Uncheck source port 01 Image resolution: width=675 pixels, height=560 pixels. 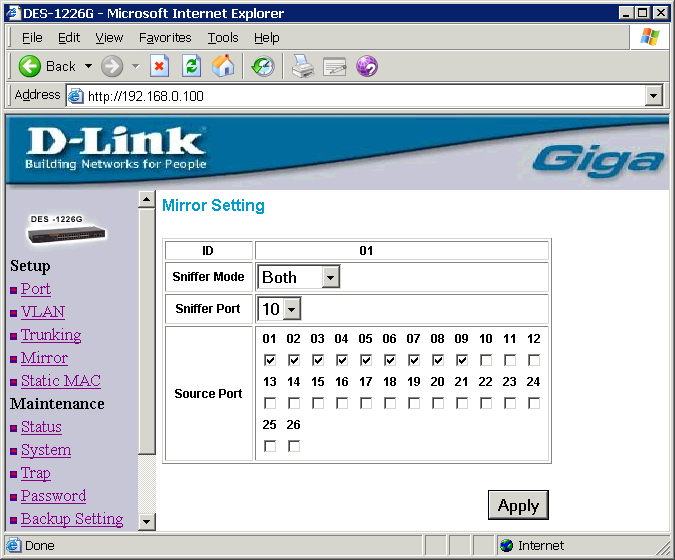point(270,360)
